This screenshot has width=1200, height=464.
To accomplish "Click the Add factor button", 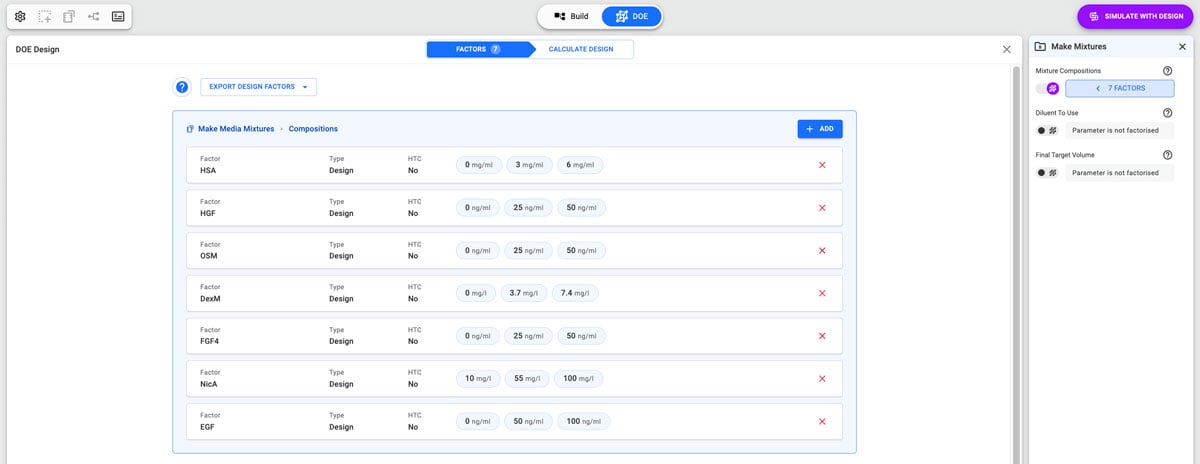I will pos(820,129).
